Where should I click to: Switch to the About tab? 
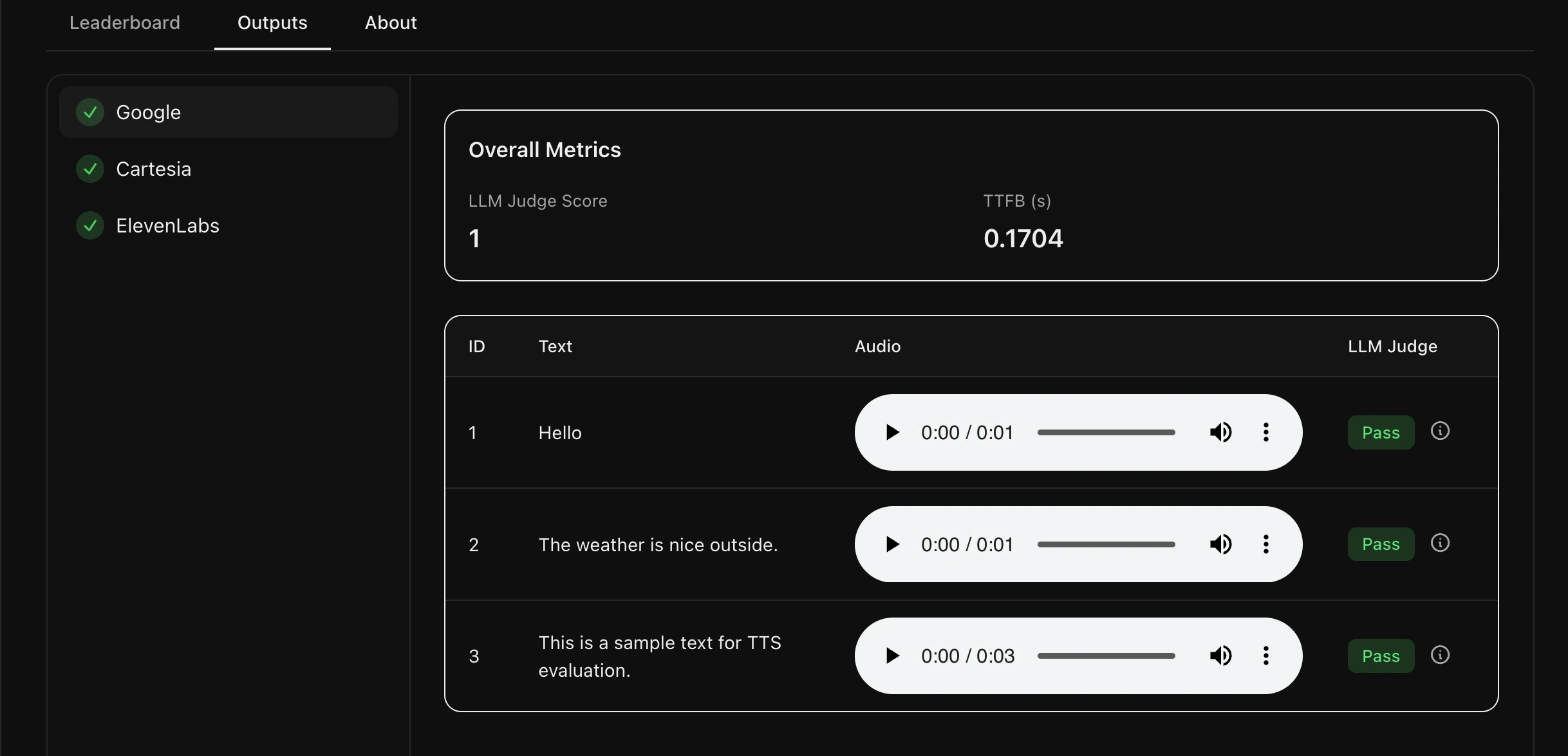pyautogui.click(x=390, y=23)
